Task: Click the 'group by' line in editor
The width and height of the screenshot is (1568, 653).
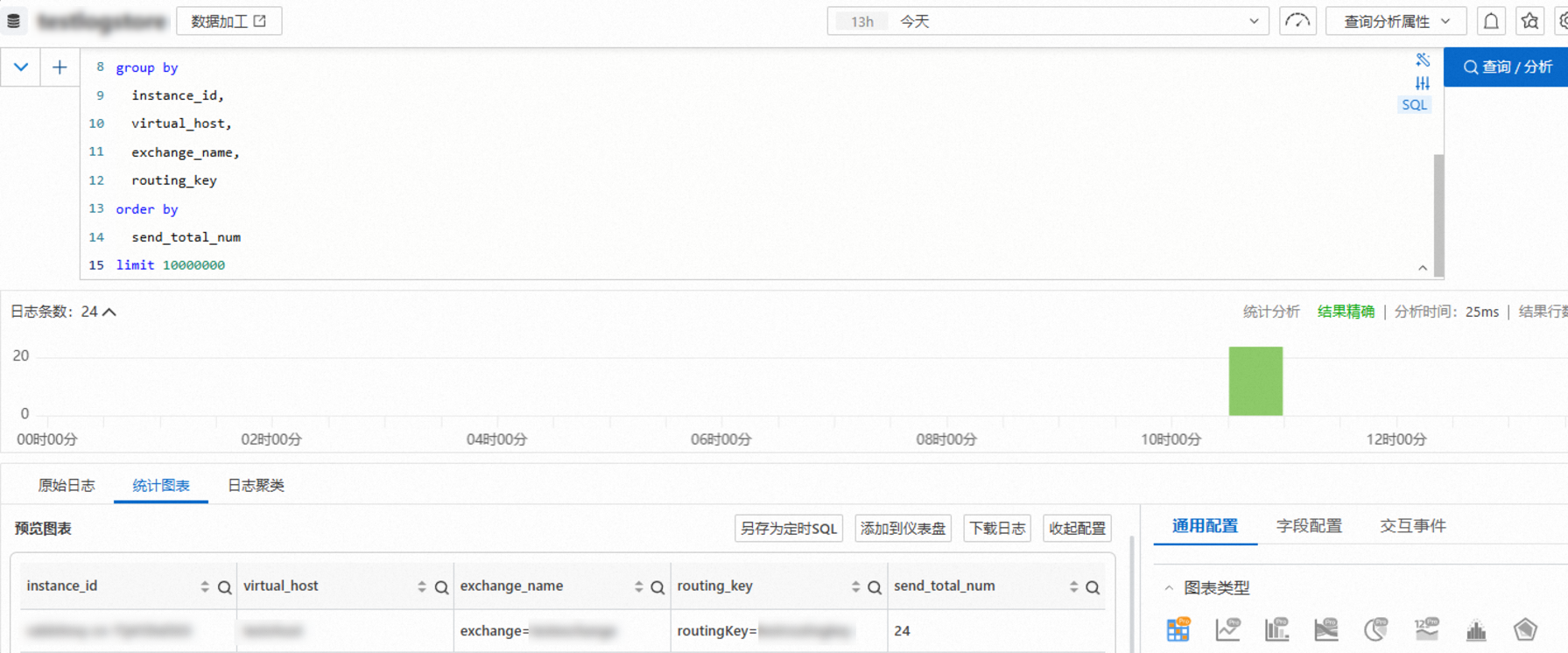Action: point(147,67)
